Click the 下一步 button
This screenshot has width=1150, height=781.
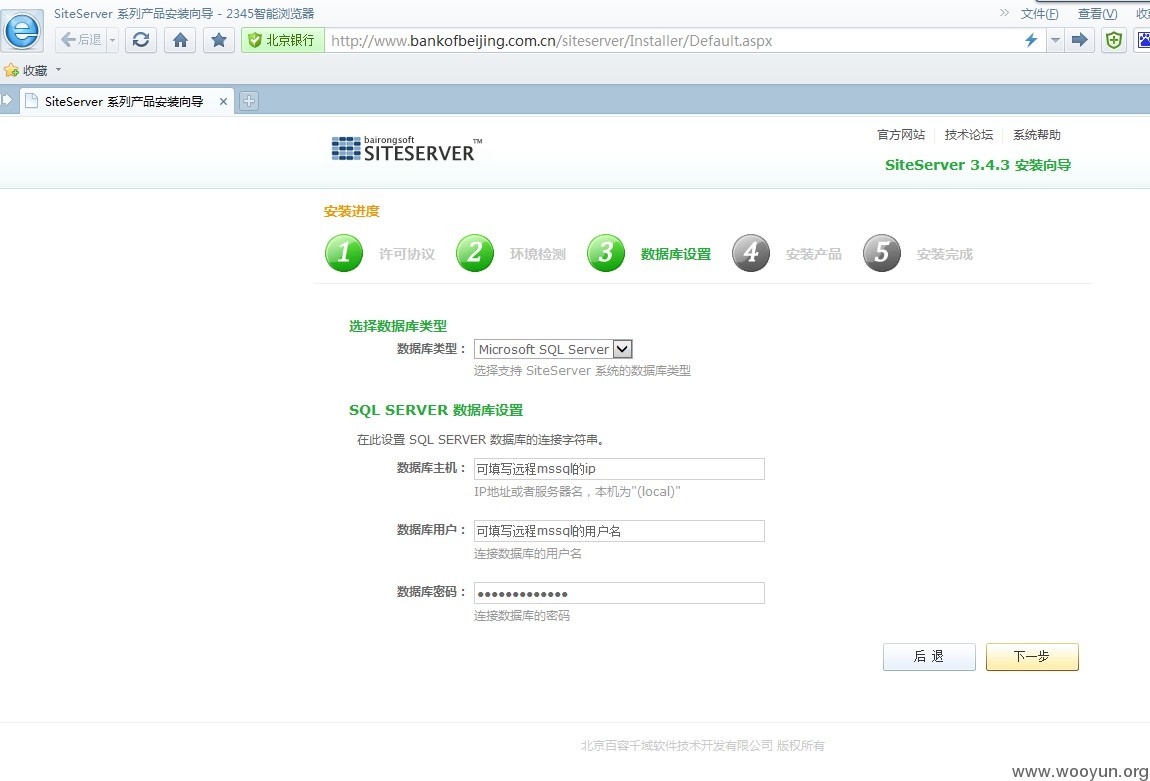tap(1032, 656)
